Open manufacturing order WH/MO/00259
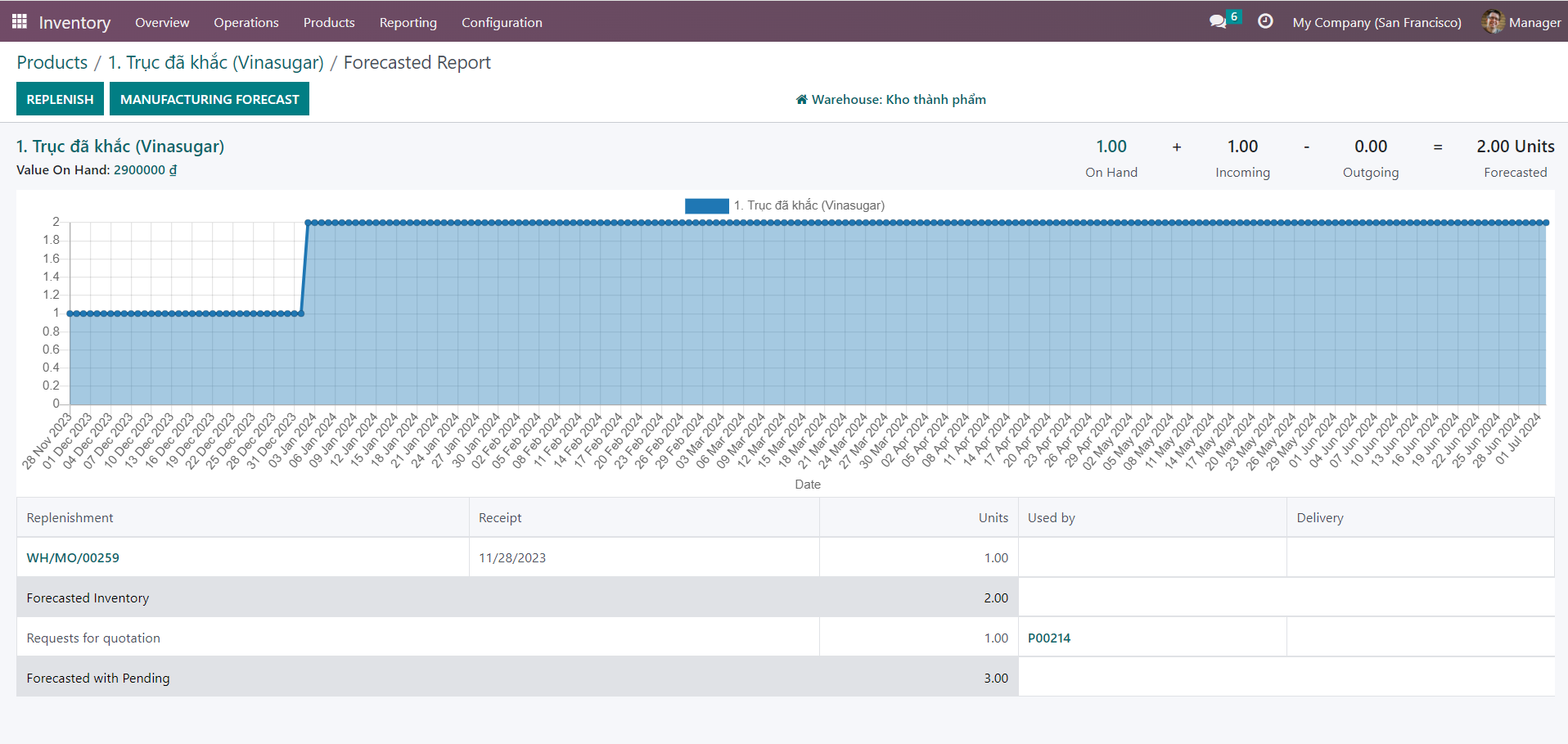Viewport: 1568px width, 744px height. tap(73, 558)
